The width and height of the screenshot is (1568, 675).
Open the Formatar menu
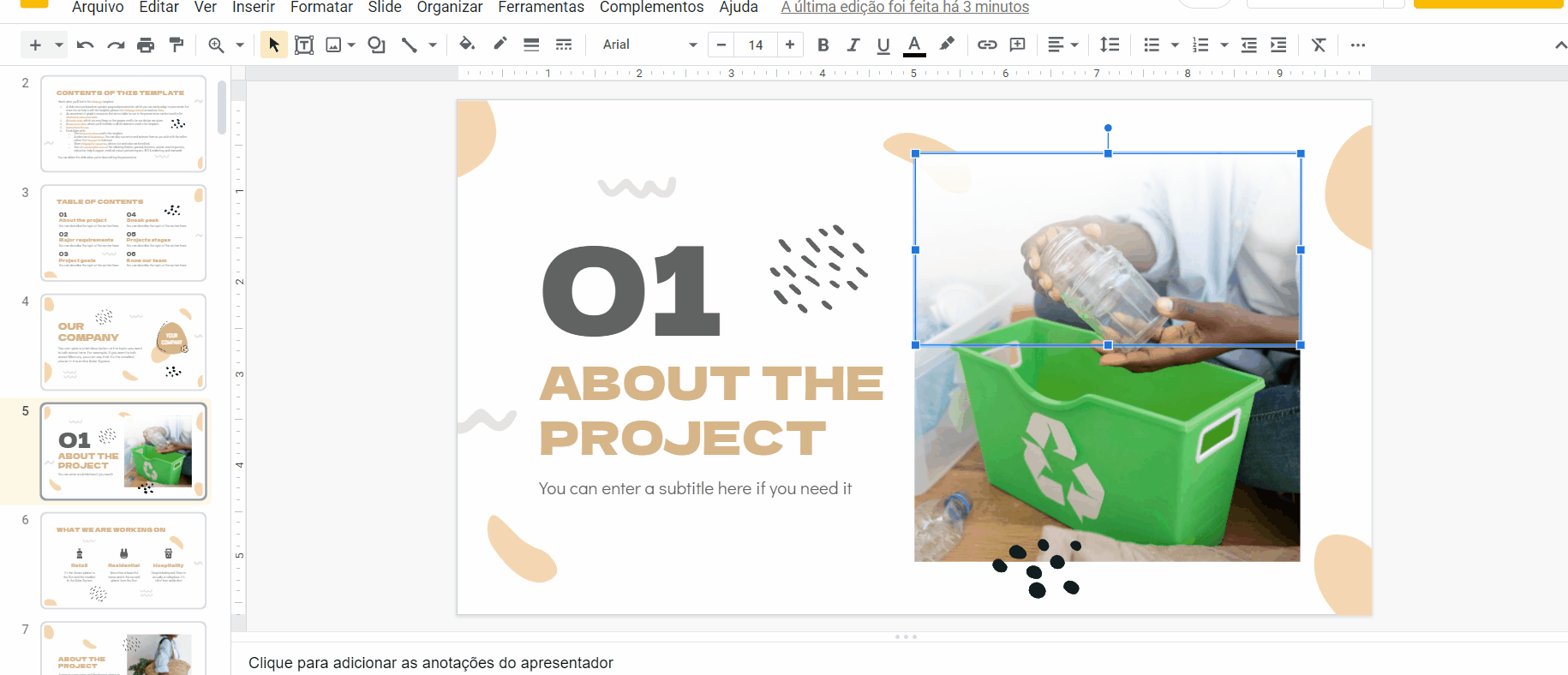[321, 7]
